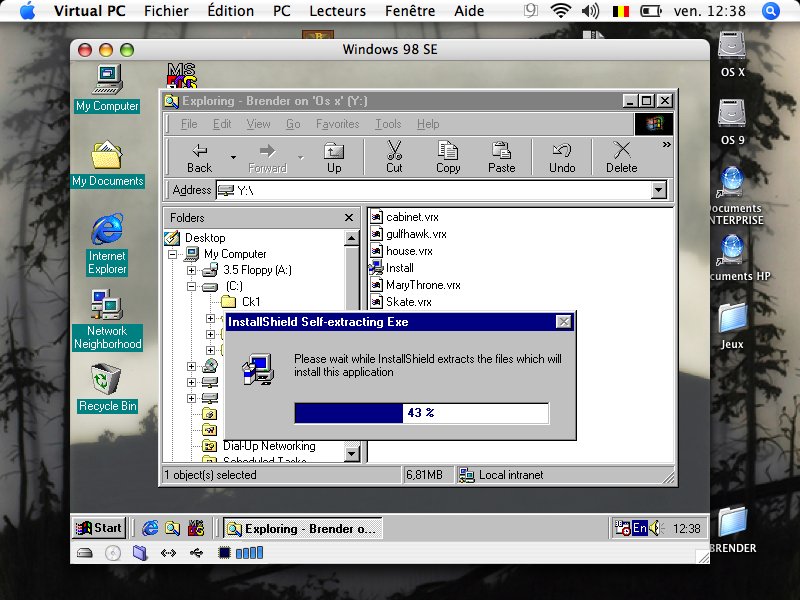Viewport: 800px width, 600px height.
Task: Click the Windows Start button
Action: click(x=99, y=528)
